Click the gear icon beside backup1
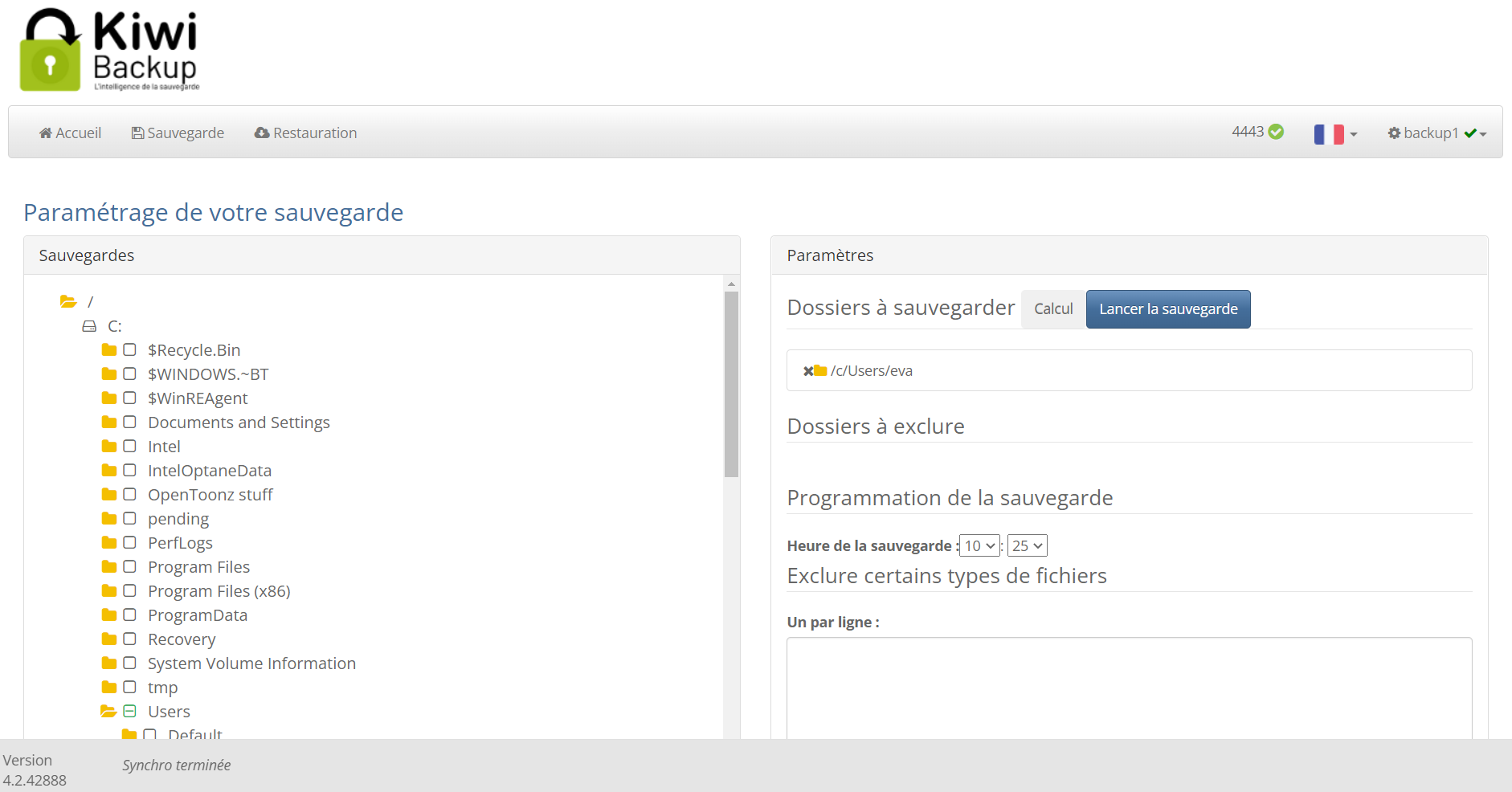 [x=1394, y=133]
